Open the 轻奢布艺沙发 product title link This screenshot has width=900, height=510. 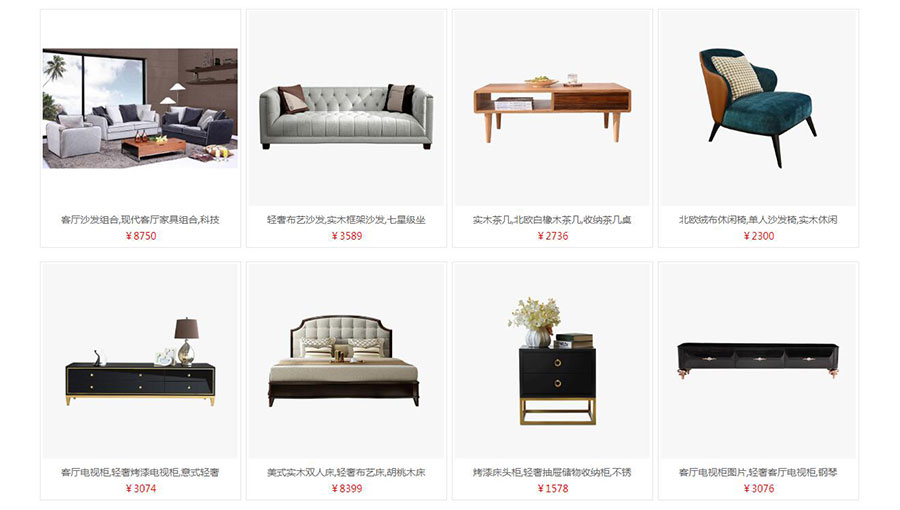pos(346,220)
